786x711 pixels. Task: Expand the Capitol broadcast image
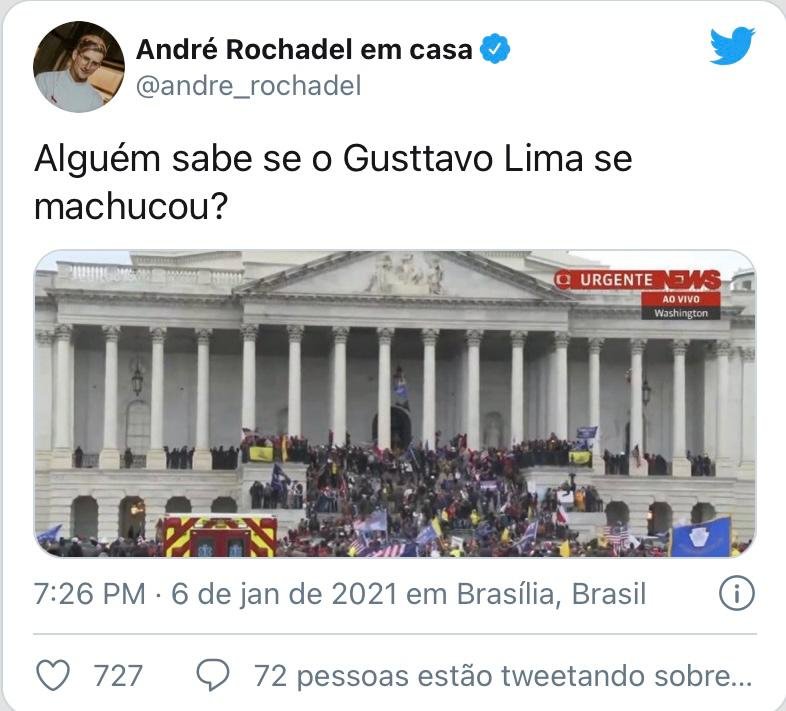click(x=395, y=404)
